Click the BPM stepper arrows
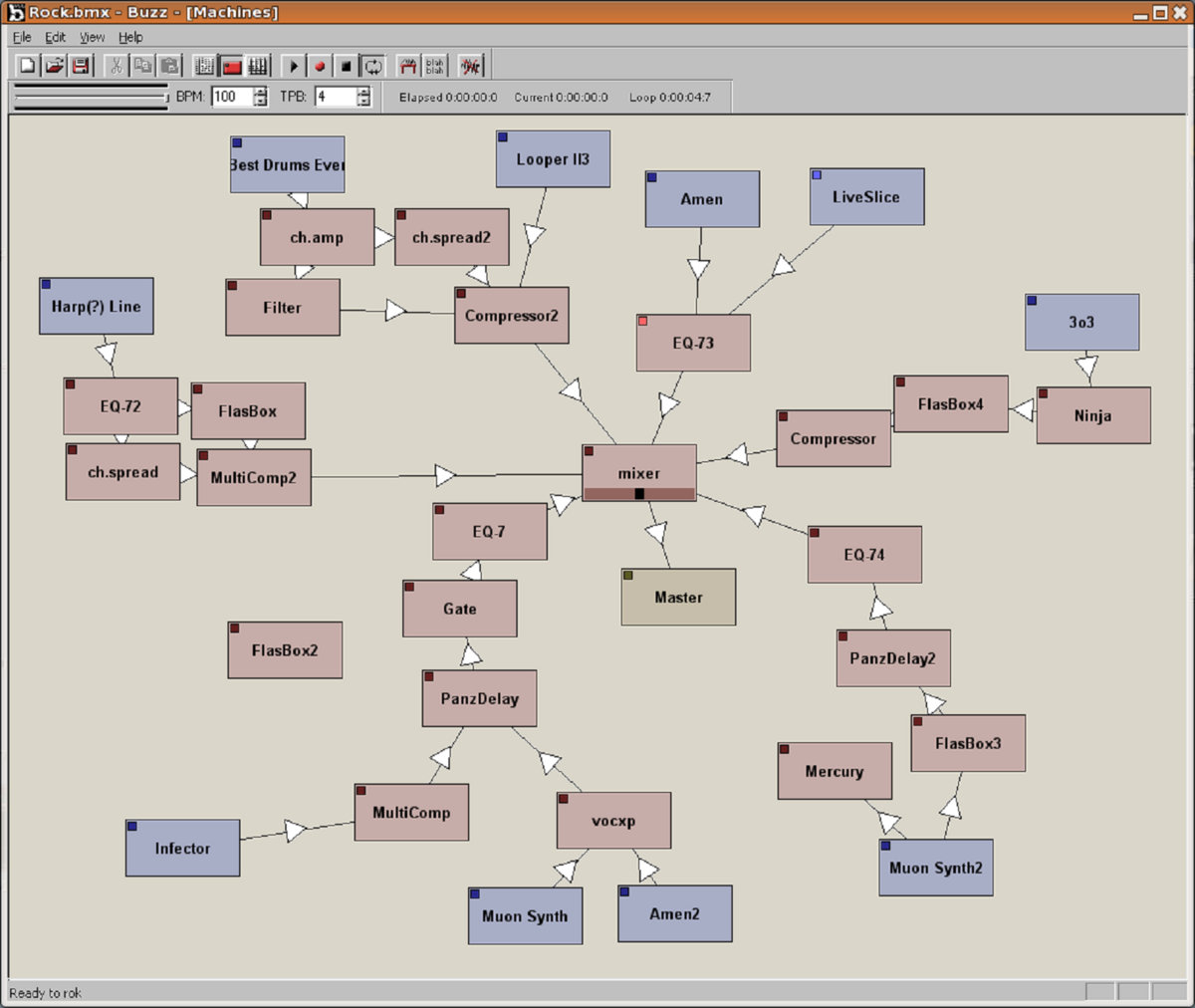 point(261,97)
